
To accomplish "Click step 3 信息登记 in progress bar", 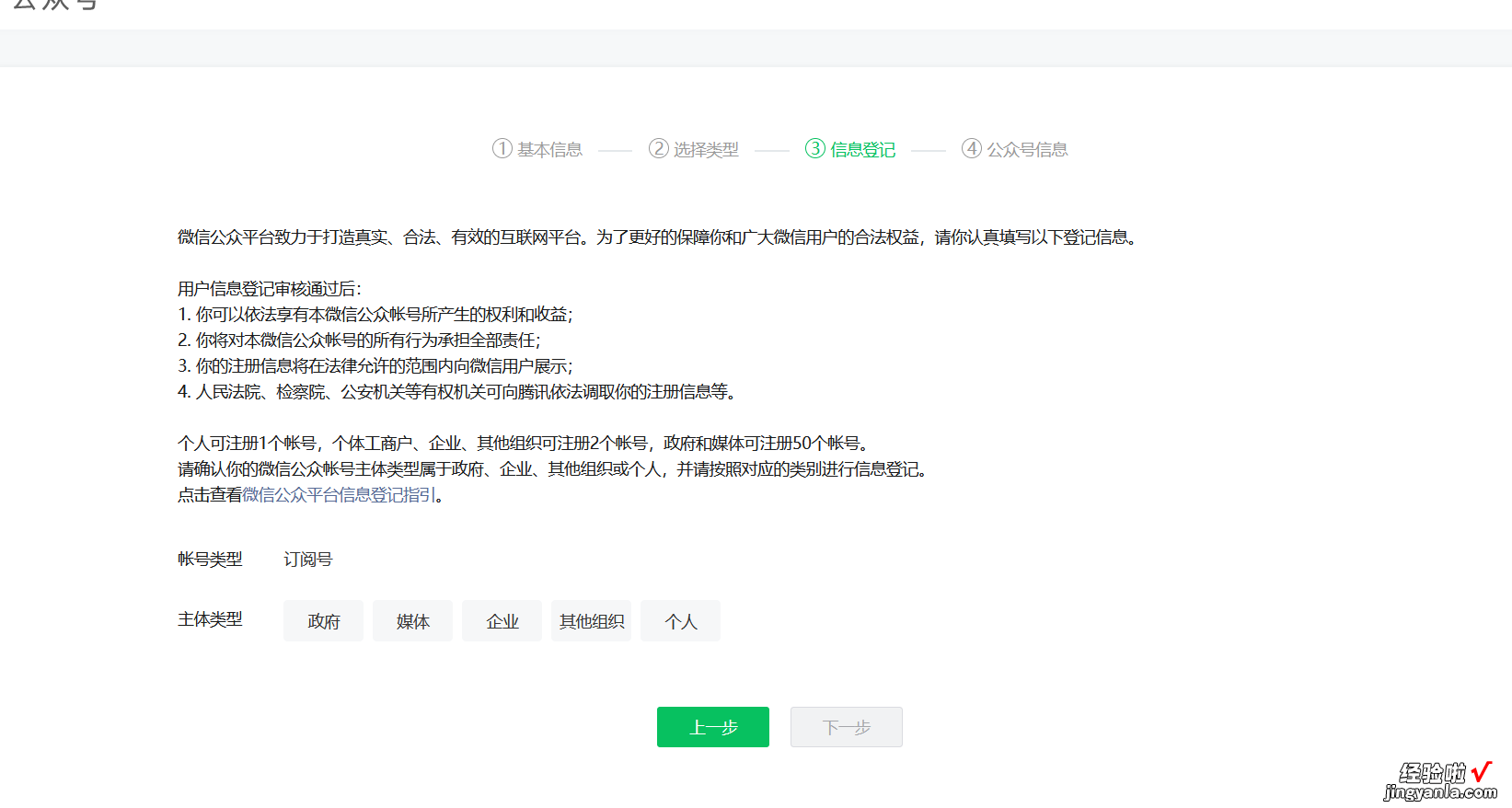I will pyautogui.click(x=850, y=149).
